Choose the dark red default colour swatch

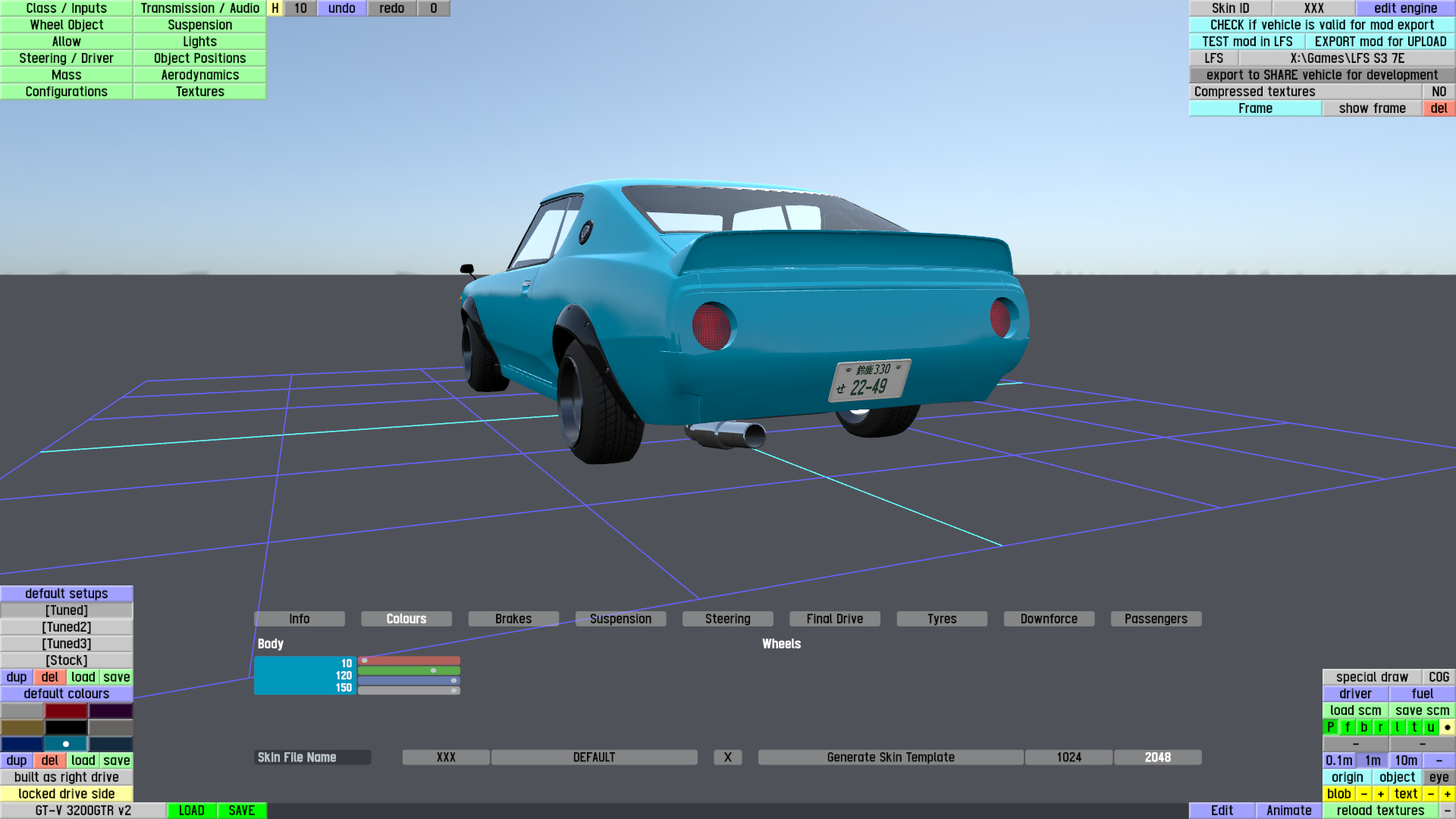(x=67, y=711)
